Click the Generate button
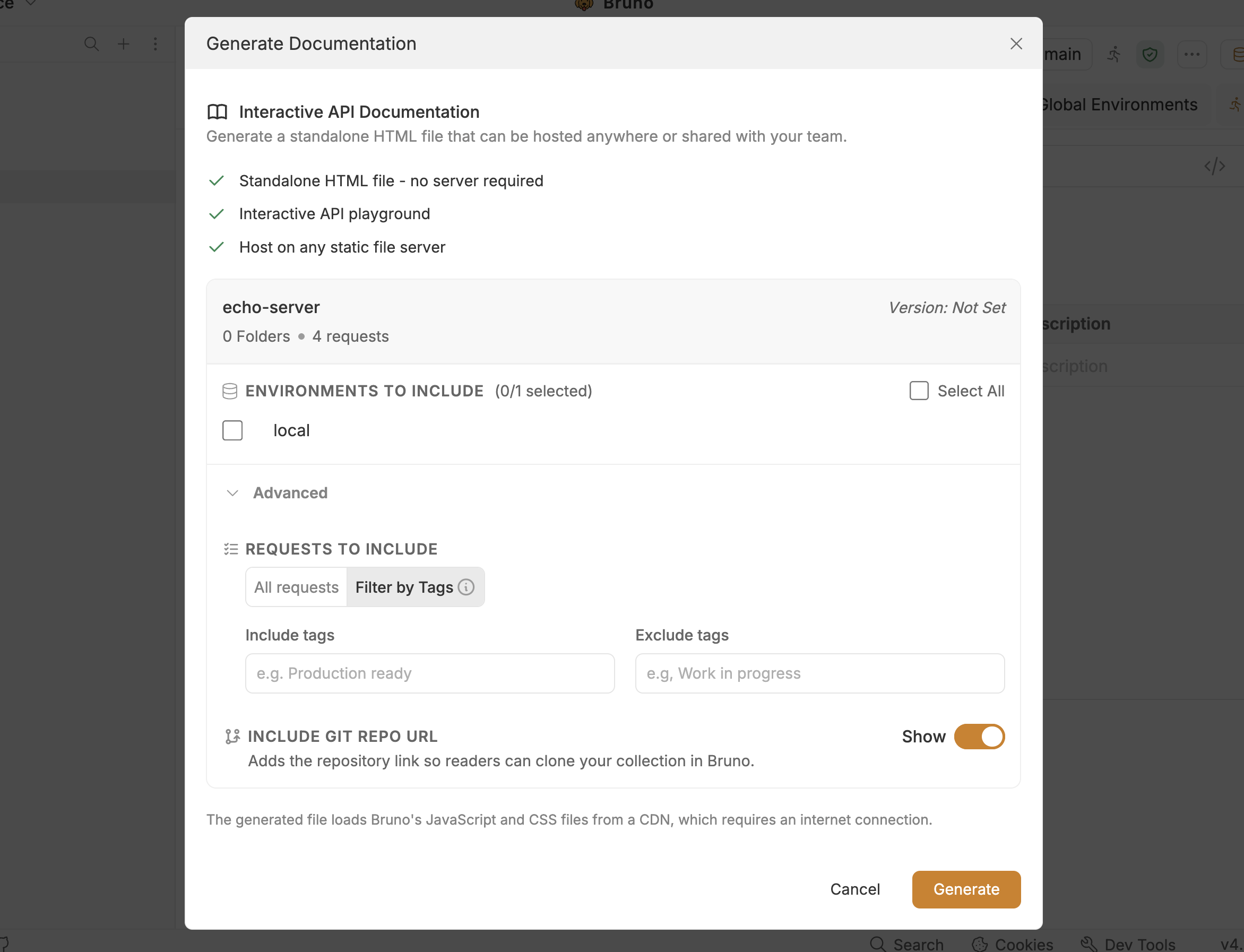Image resolution: width=1244 pixels, height=952 pixels. 966,889
